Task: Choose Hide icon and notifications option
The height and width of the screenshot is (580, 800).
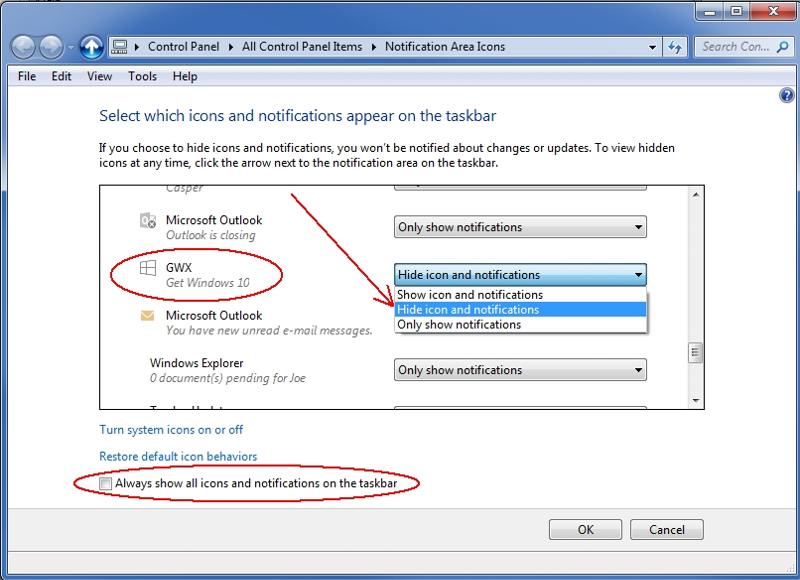Action: [520, 310]
